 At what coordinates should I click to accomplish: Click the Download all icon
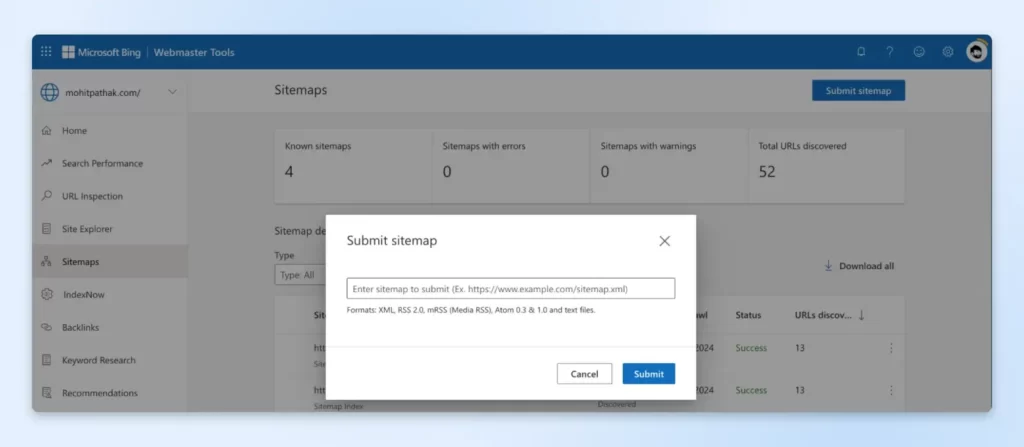coord(828,266)
